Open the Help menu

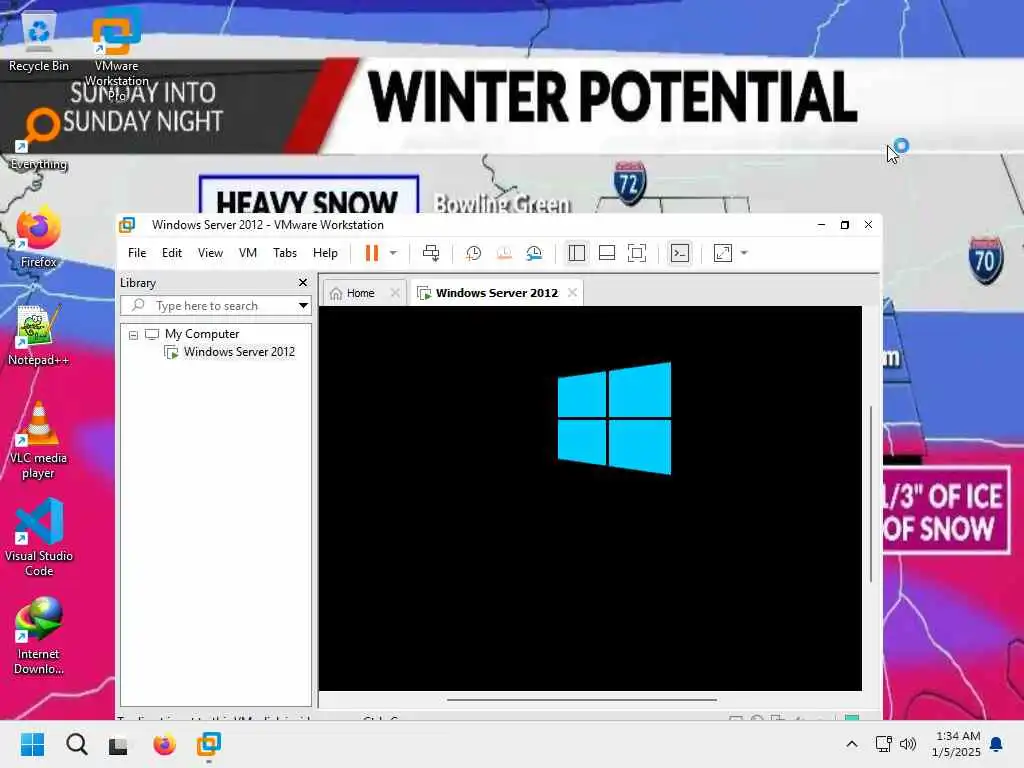click(x=325, y=253)
